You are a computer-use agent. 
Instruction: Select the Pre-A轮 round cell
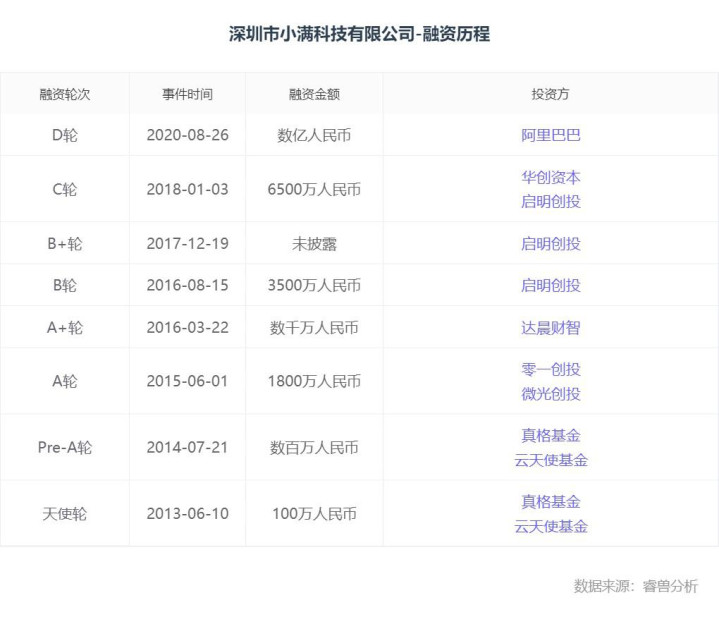pos(65,447)
